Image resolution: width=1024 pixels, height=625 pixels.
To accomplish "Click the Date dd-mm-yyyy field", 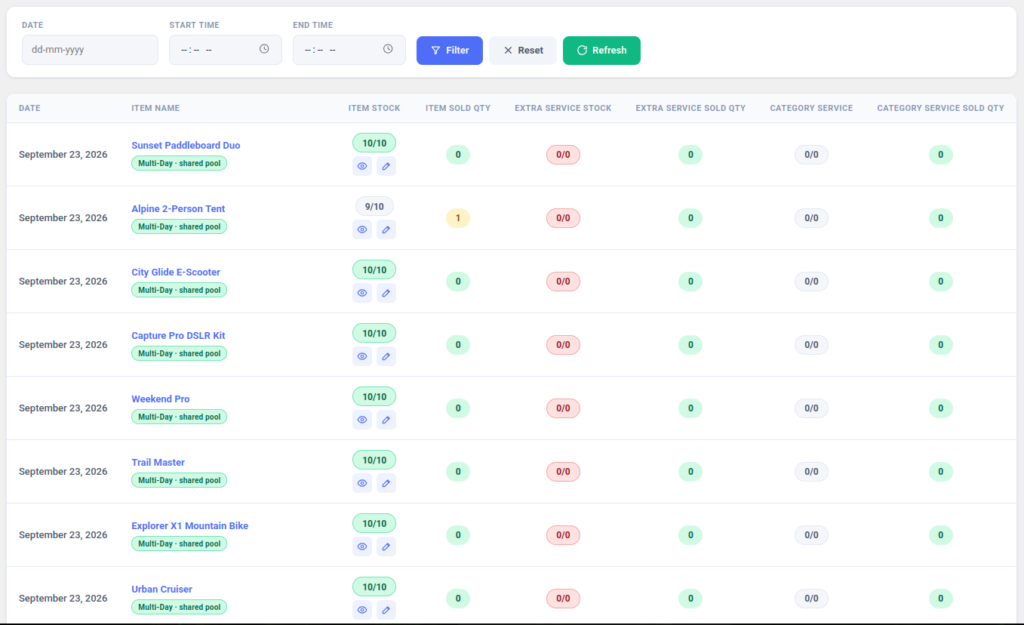I will (x=90, y=50).
